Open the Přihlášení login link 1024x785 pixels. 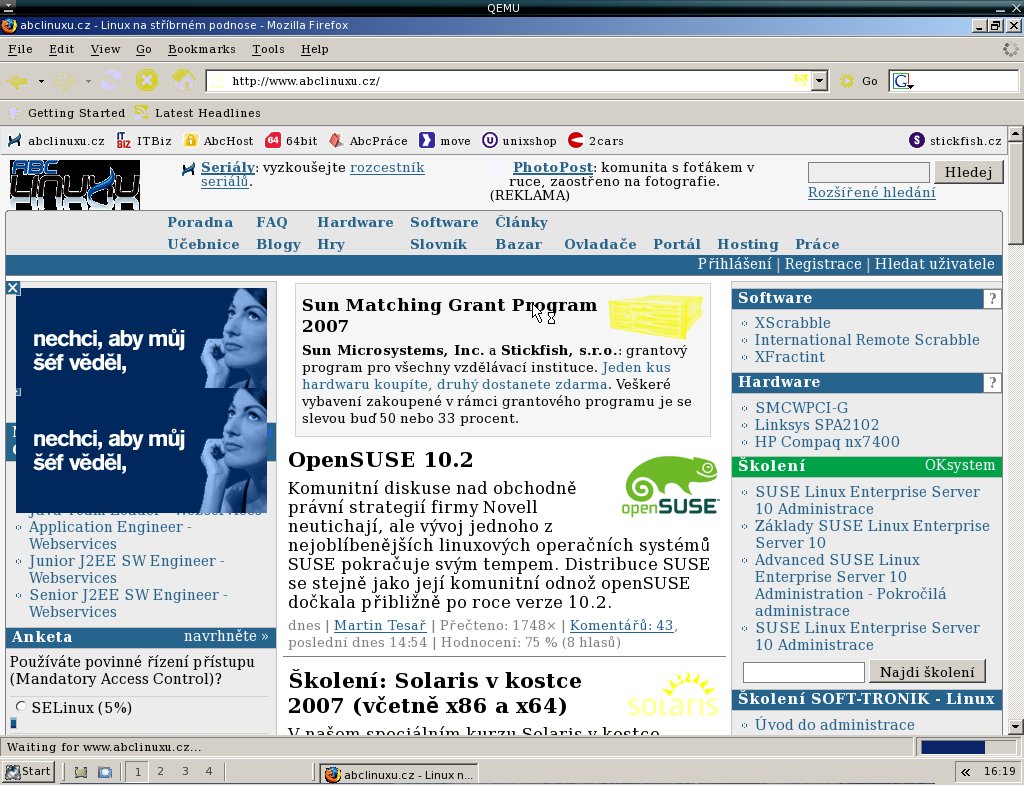[734, 264]
